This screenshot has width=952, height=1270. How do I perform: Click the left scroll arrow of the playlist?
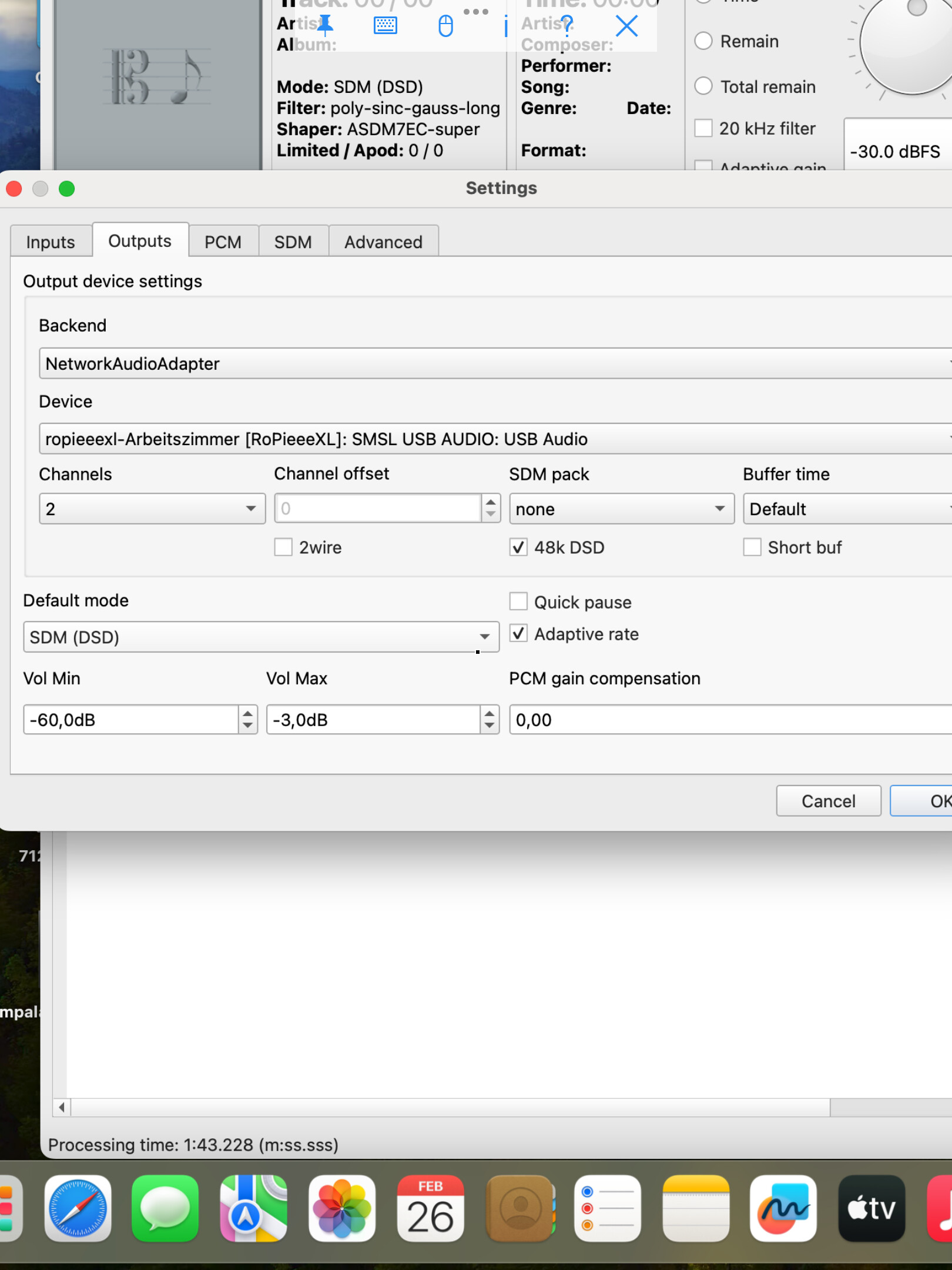(x=62, y=1108)
